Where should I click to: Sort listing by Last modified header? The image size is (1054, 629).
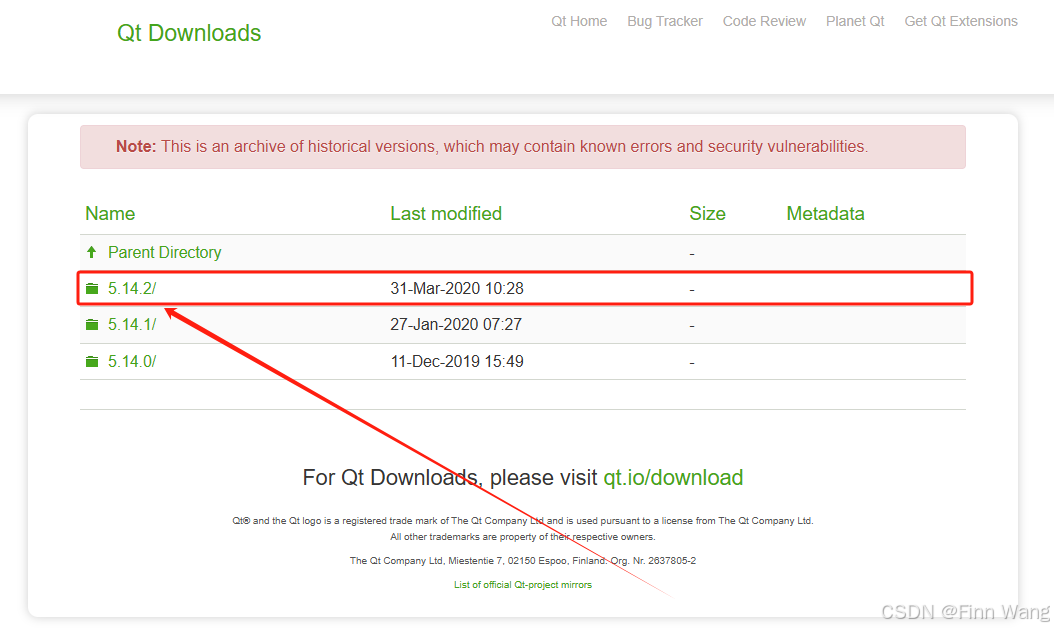446,214
